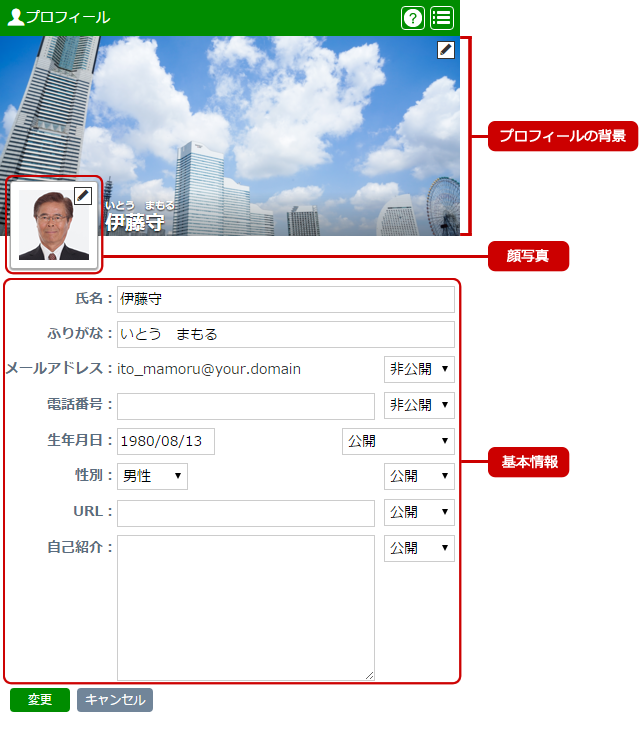Click the プロフィール header title
Screen dimensions: 639x734
click(x=68, y=17)
